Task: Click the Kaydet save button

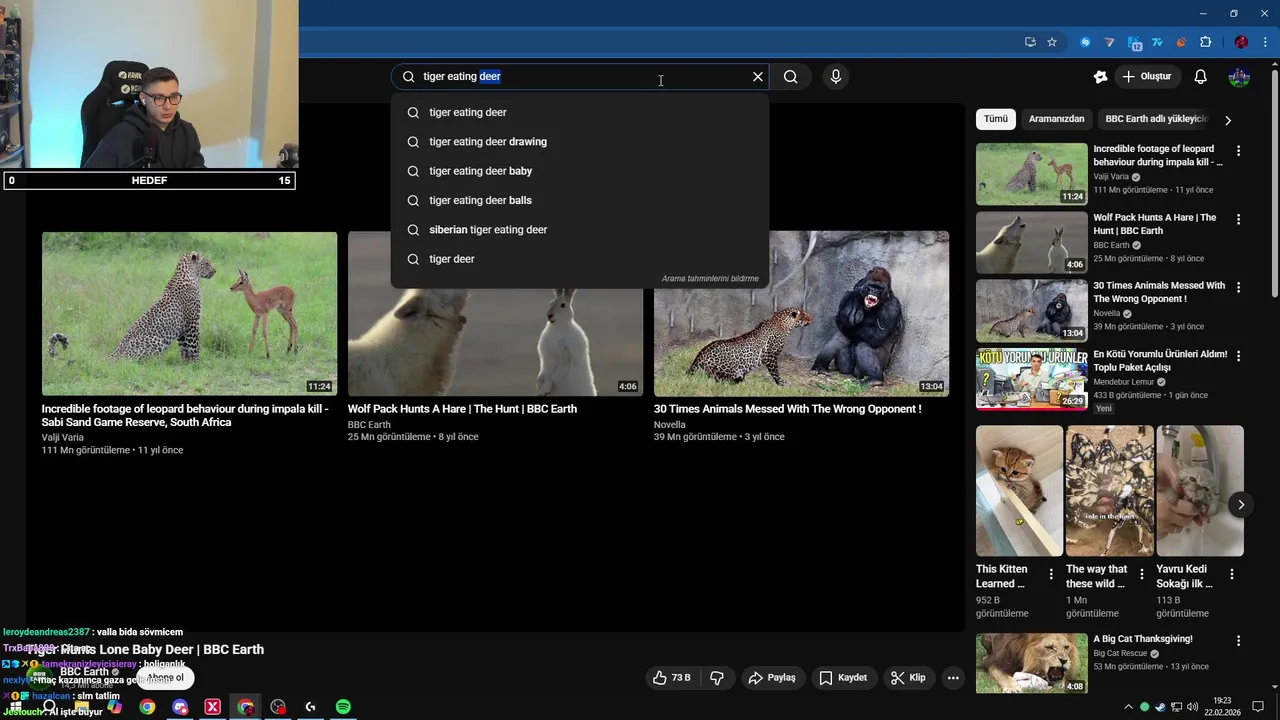Action: point(843,678)
